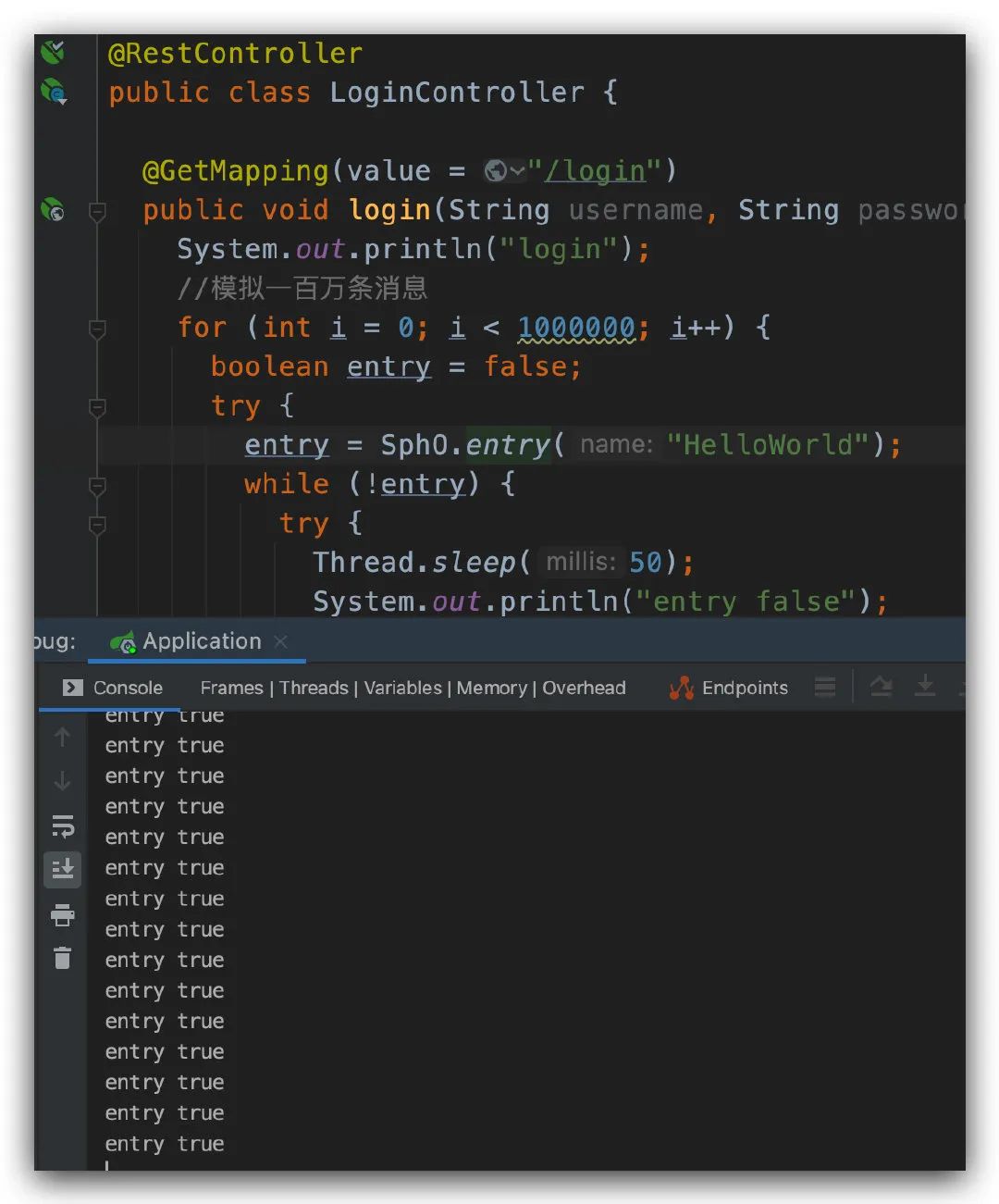This screenshot has width=999, height=1204.
Task: Click the Step Into debugger icon
Action: 924,687
